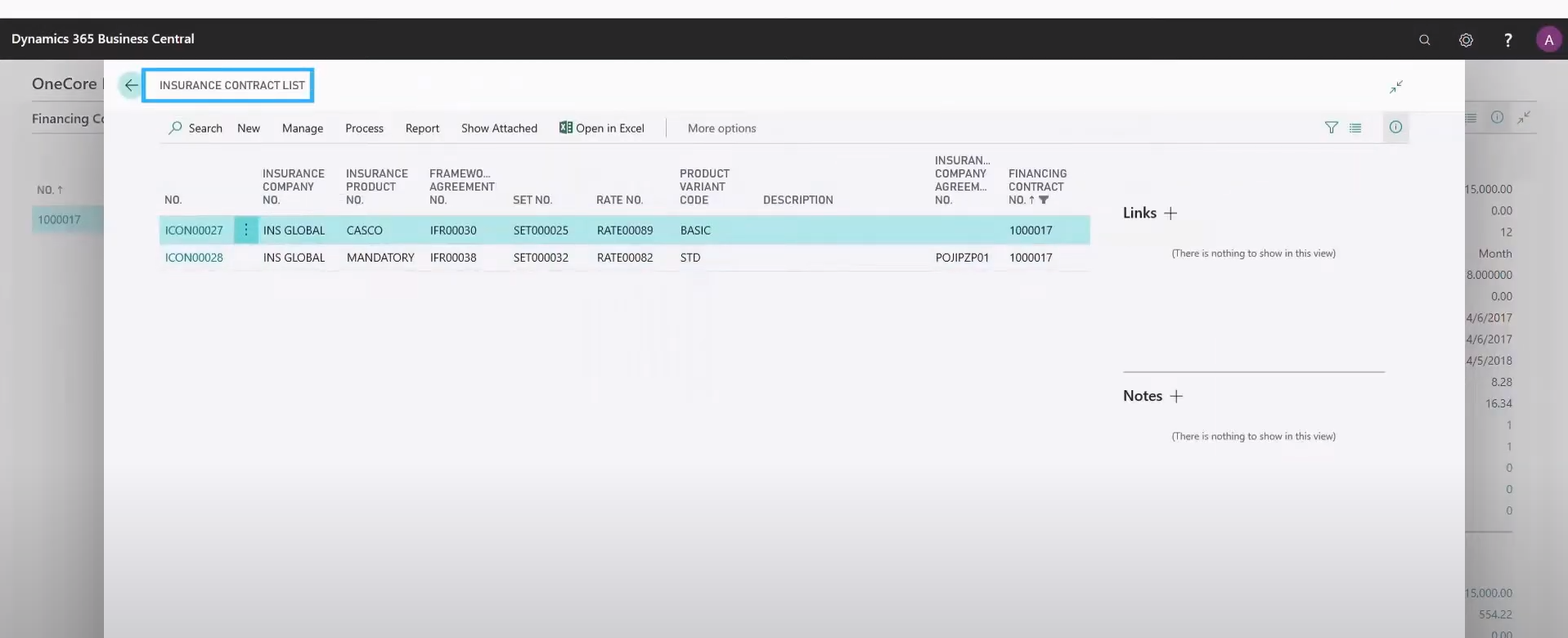This screenshot has height=638, width=1568.
Task: Collapse the Insurance Contract List page with arrows icon
Action: coord(1396,87)
